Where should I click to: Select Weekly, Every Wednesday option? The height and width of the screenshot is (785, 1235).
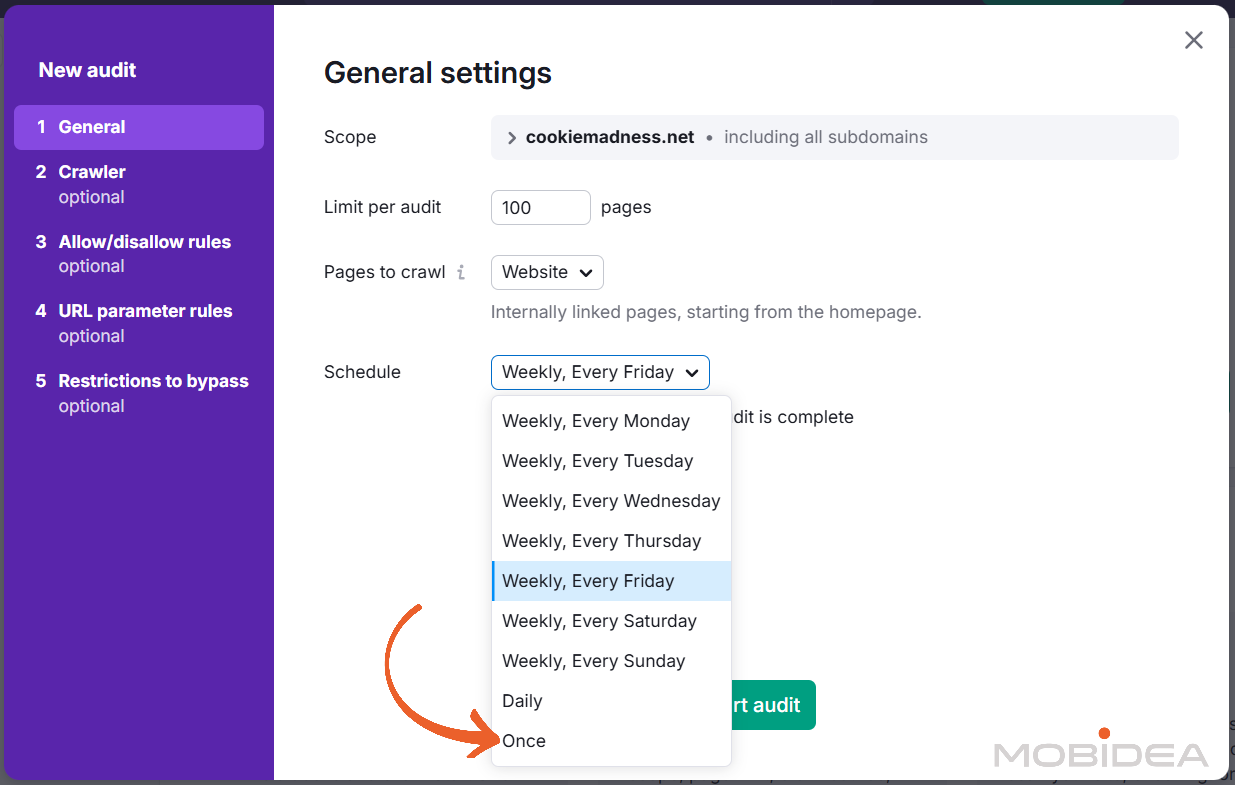tap(610, 501)
